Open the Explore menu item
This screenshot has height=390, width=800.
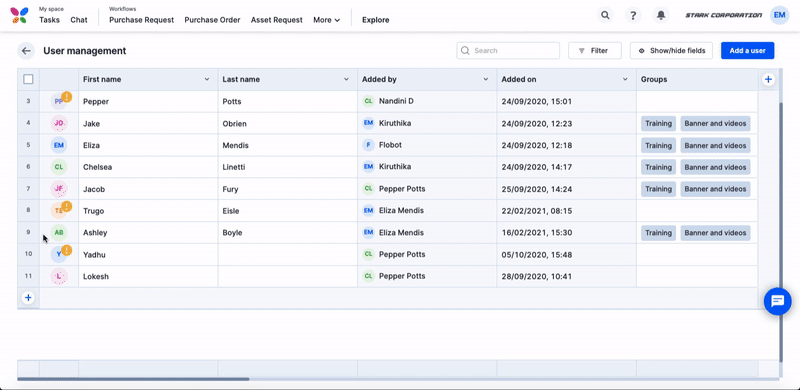point(376,20)
